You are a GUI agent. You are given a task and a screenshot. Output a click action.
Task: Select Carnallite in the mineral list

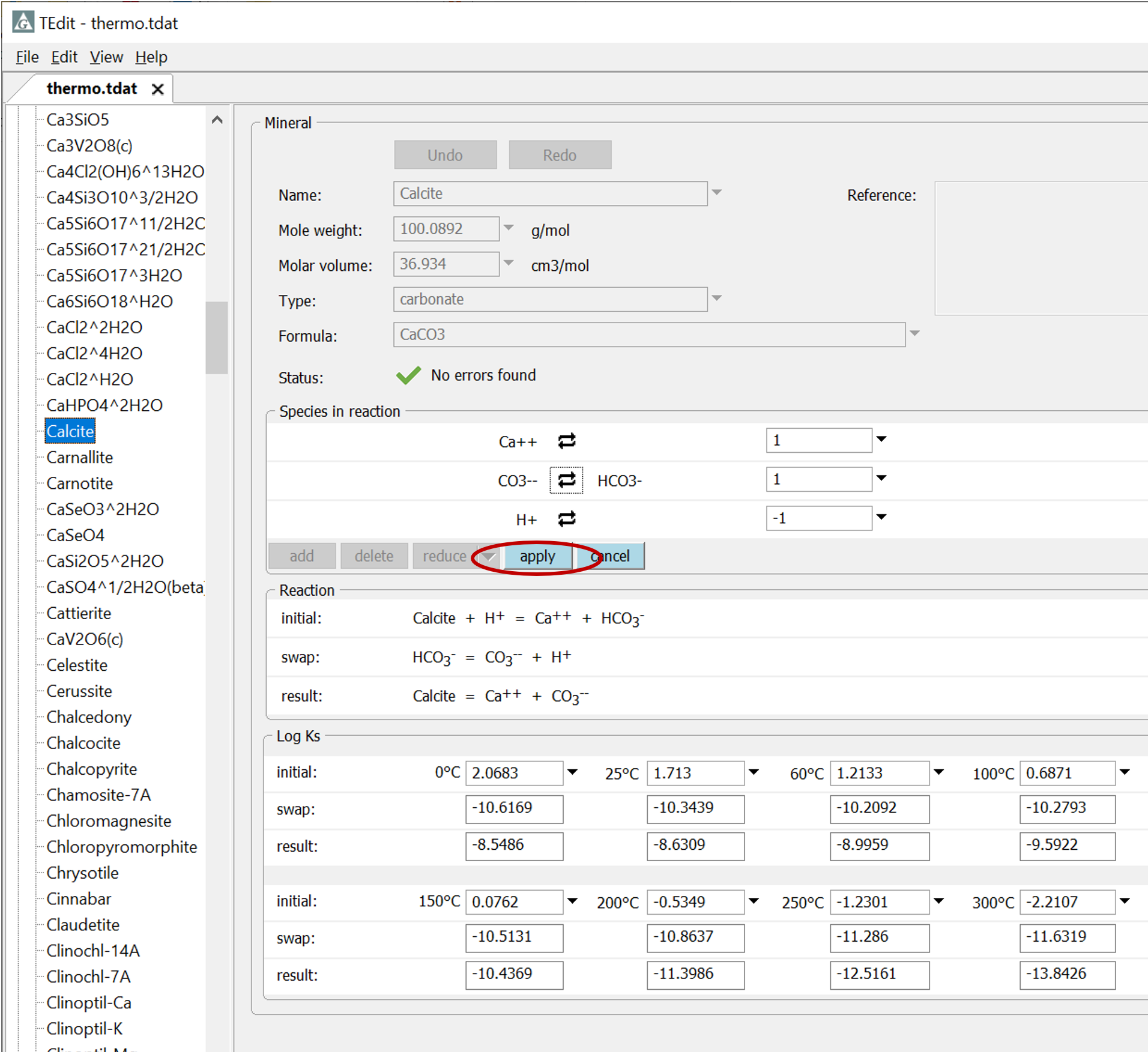[x=80, y=458]
